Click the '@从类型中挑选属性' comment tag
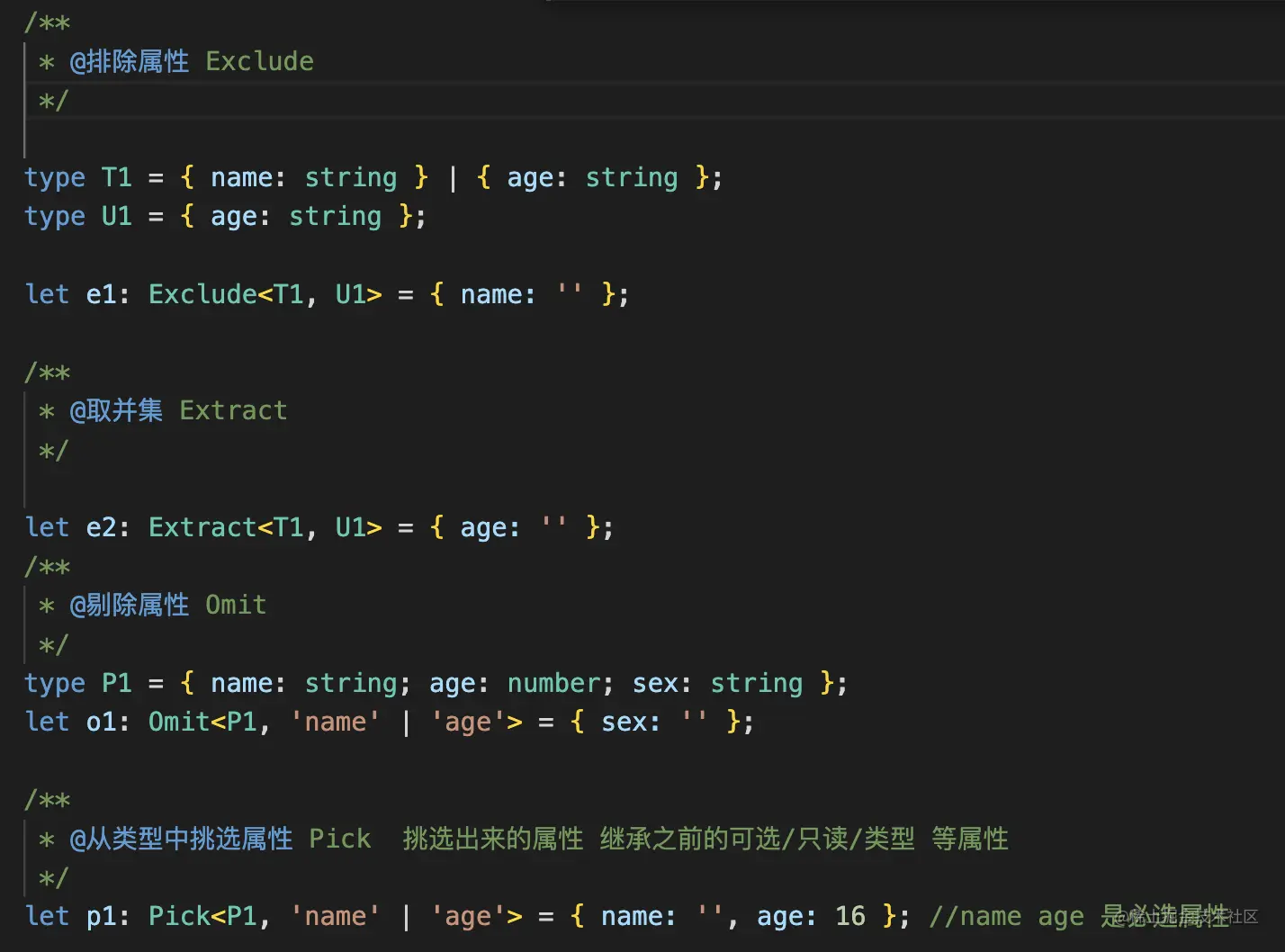Screen dimensions: 1285x952 pos(181,839)
